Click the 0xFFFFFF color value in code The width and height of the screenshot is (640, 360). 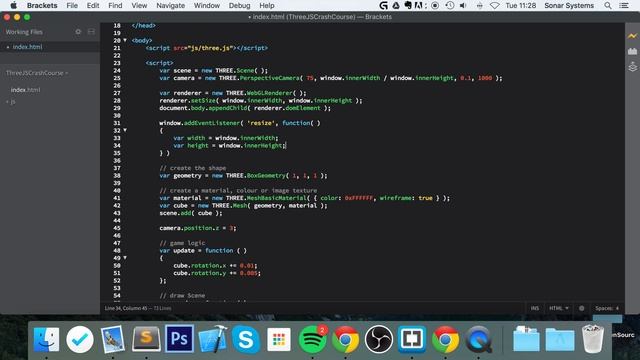tap(359, 198)
